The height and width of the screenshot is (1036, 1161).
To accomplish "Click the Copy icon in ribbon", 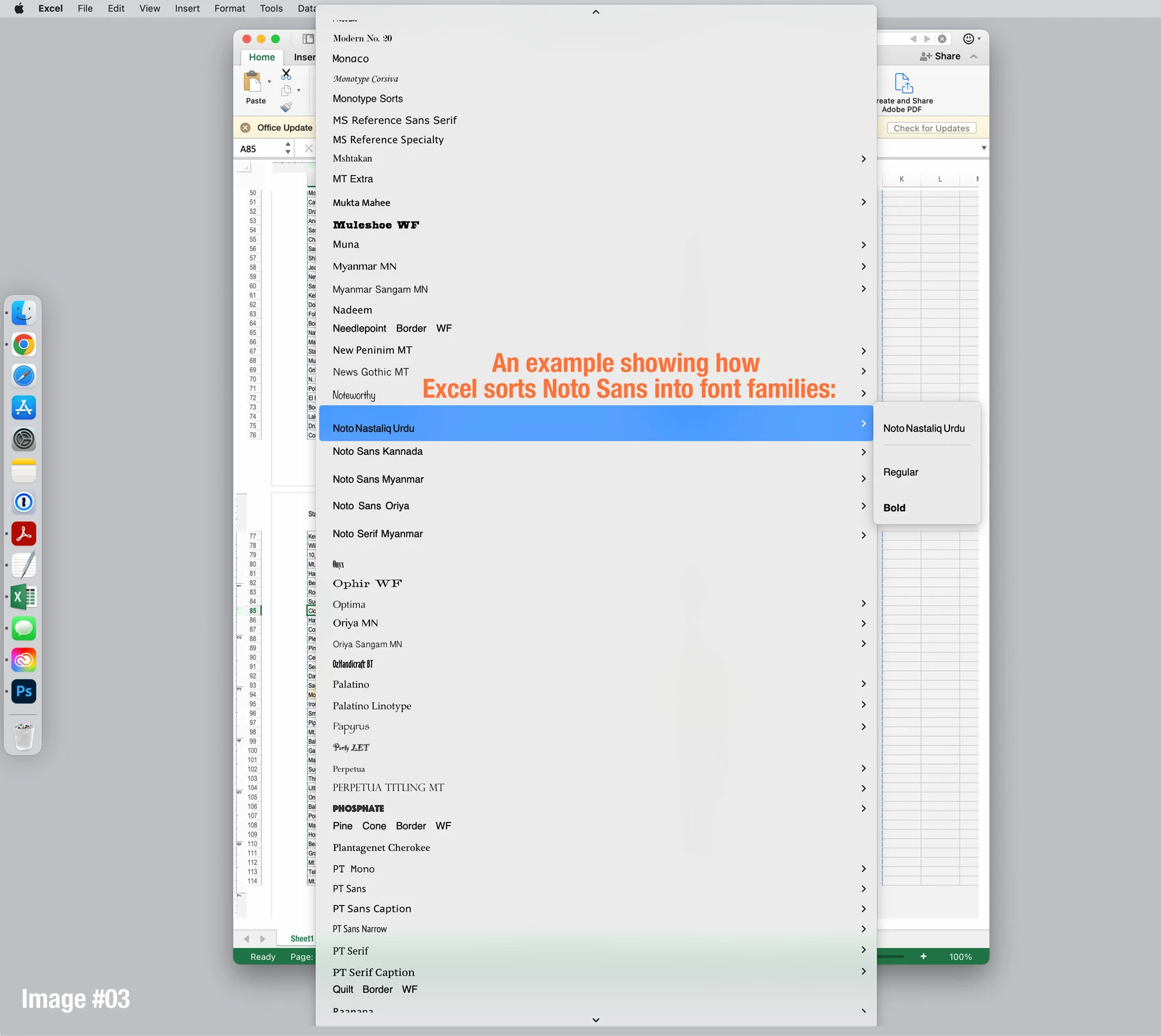I will tap(286, 90).
